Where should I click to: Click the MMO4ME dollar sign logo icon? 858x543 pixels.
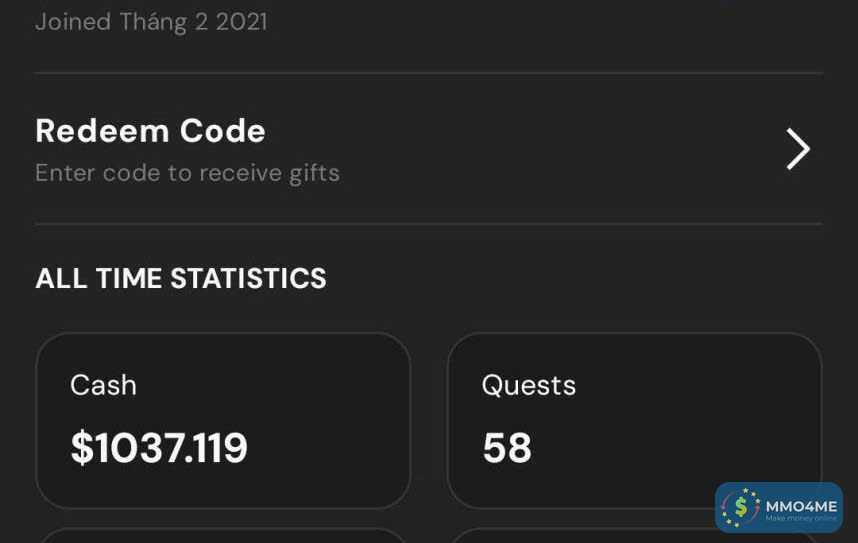(x=740, y=508)
